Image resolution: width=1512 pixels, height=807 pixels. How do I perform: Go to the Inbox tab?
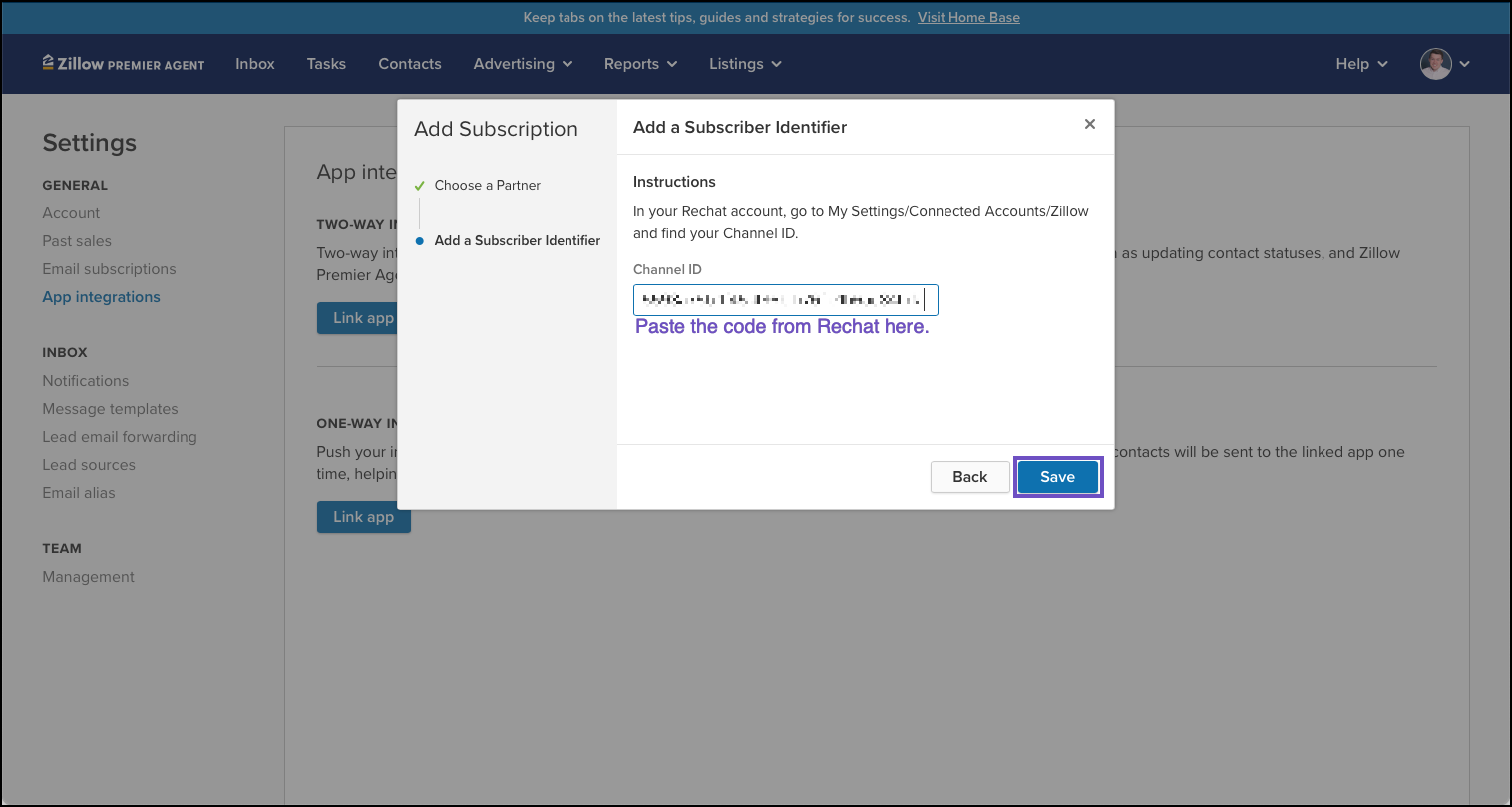(255, 64)
